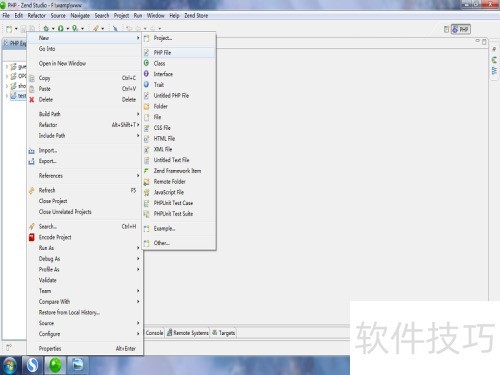Click the red Encode Project icon
This screenshot has width=500, height=375.
[x=32, y=237]
